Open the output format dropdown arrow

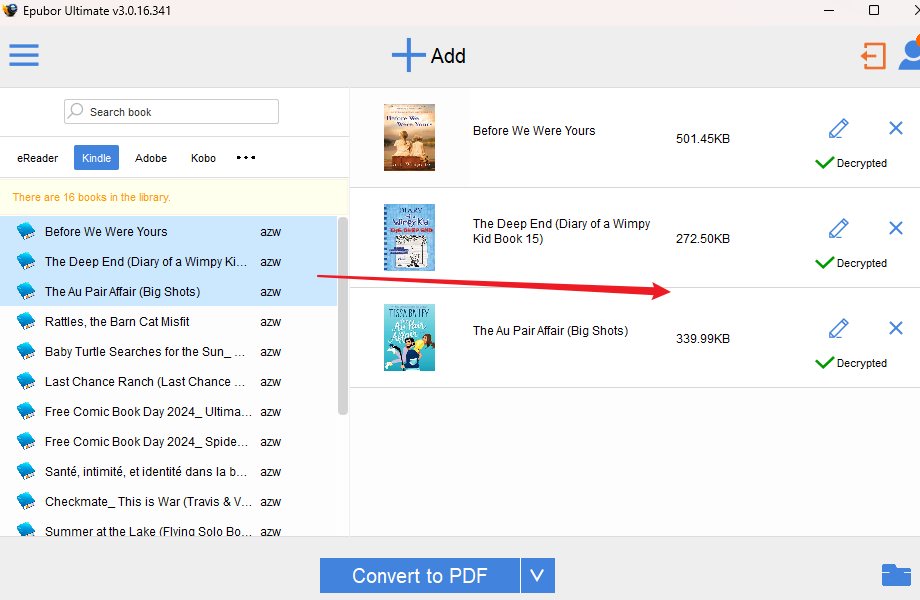click(x=537, y=575)
